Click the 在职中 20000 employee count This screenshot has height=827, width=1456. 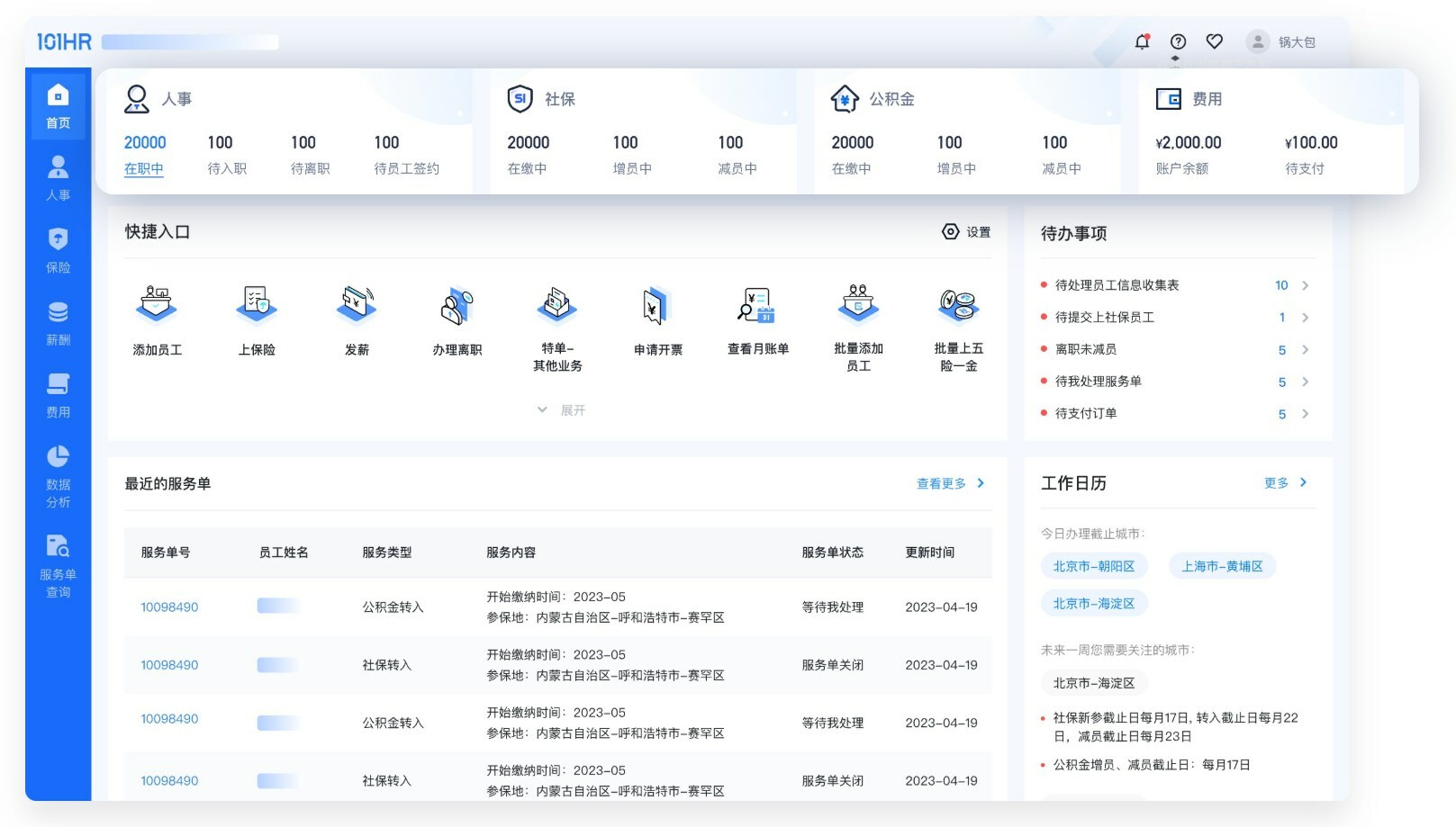click(144, 154)
